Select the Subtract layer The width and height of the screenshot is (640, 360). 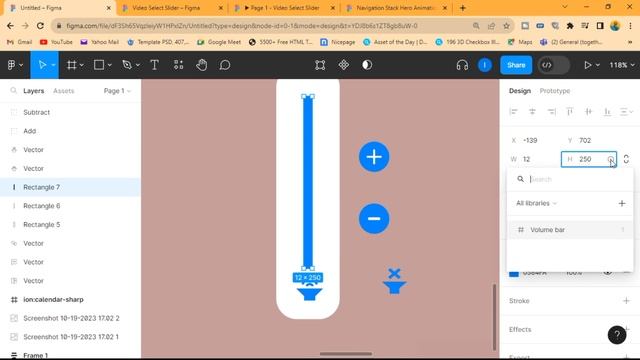[x=70, y=112]
